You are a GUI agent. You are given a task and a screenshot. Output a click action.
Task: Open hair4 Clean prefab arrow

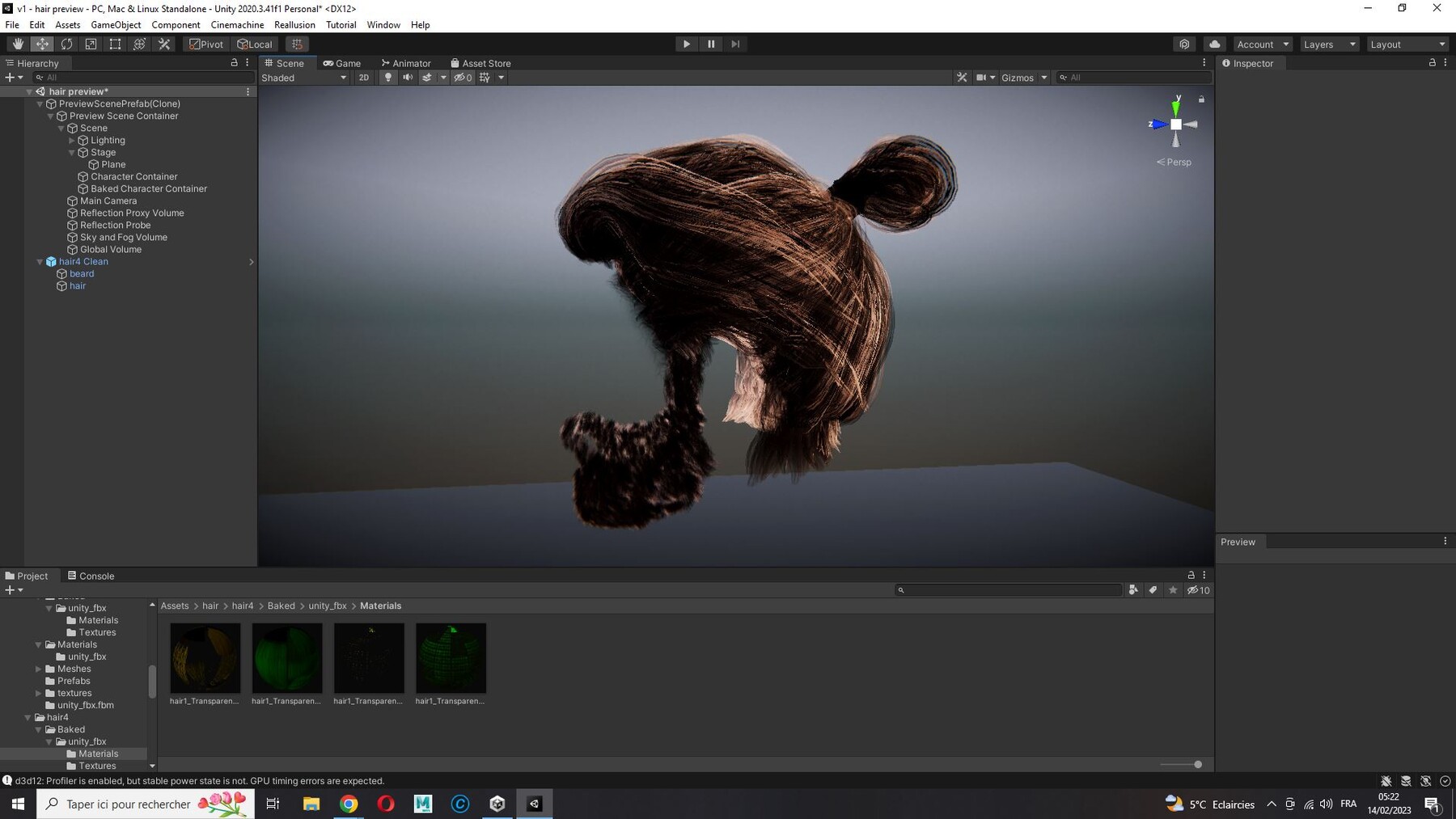(252, 262)
